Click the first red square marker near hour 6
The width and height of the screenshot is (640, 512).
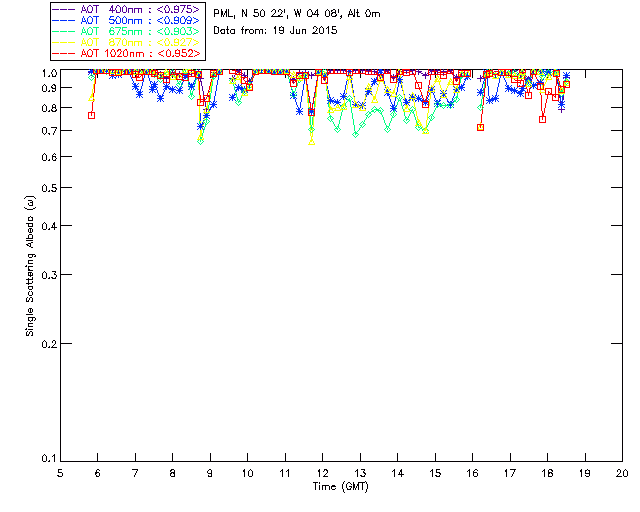[x=91, y=116]
